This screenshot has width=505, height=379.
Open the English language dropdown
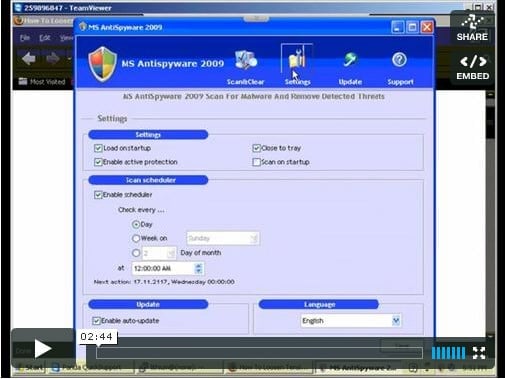pos(351,321)
